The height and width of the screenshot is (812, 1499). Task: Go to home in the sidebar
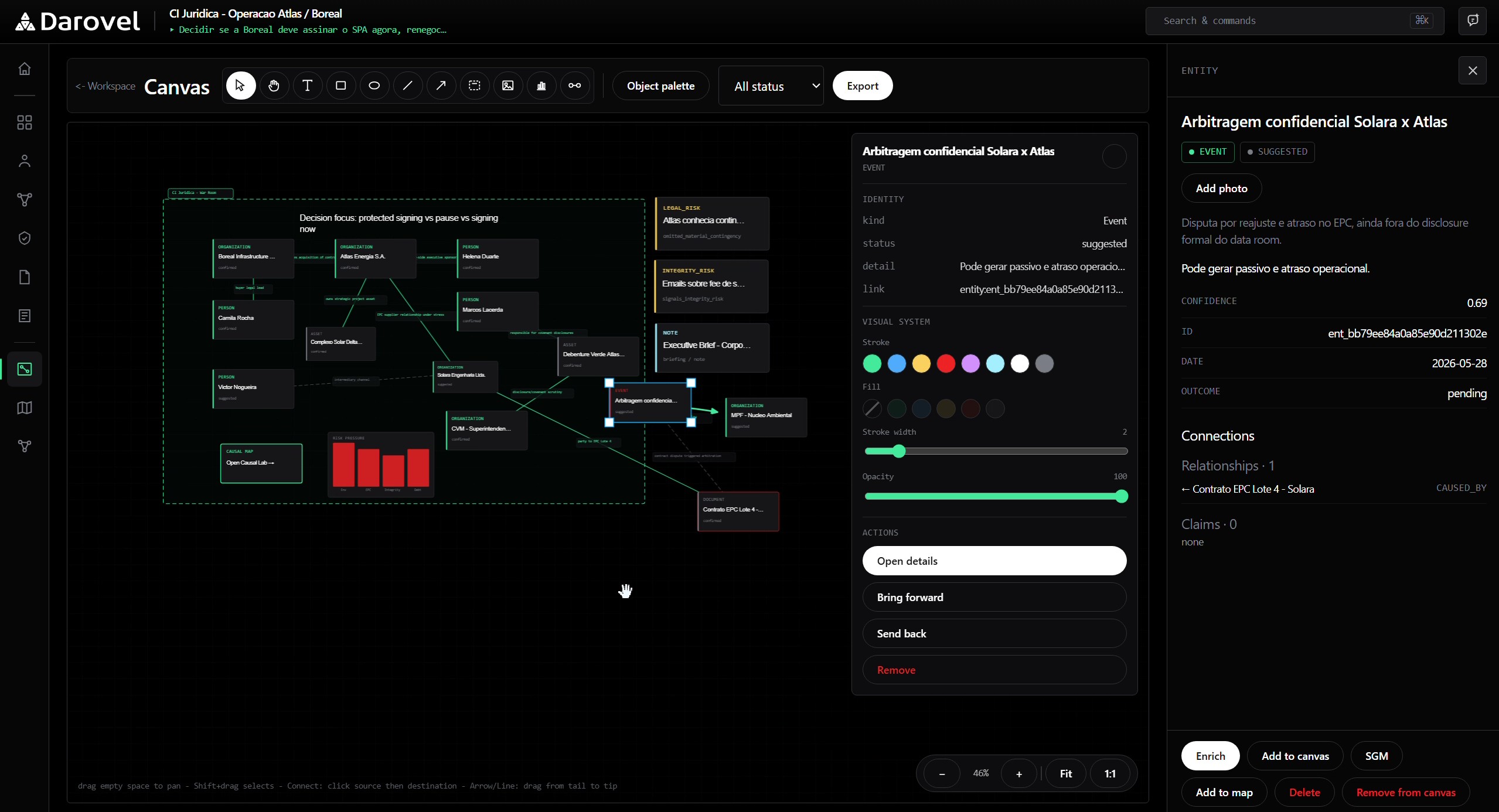tap(25, 69)
